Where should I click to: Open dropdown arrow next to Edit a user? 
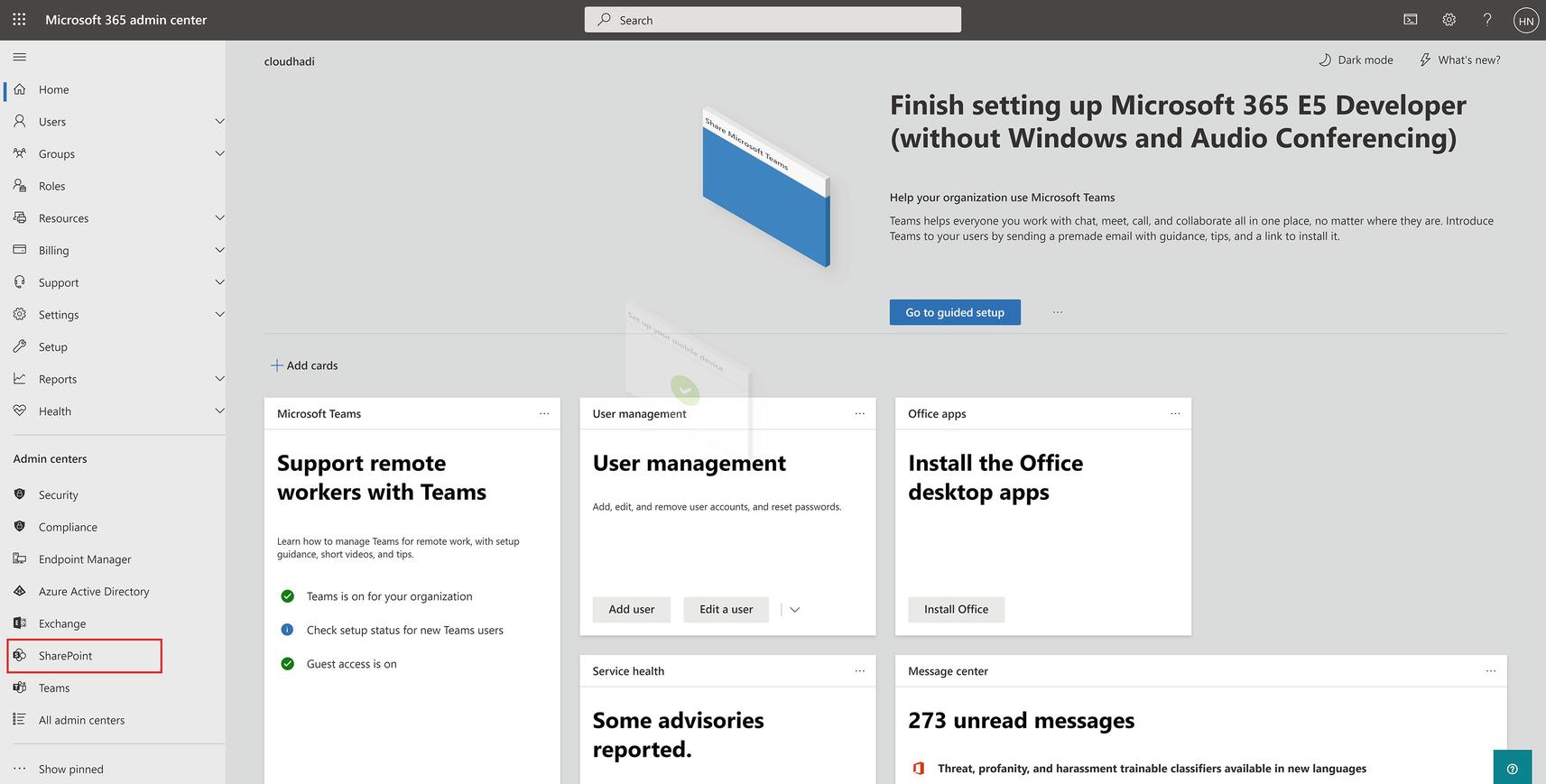click(x=794, y=609)
